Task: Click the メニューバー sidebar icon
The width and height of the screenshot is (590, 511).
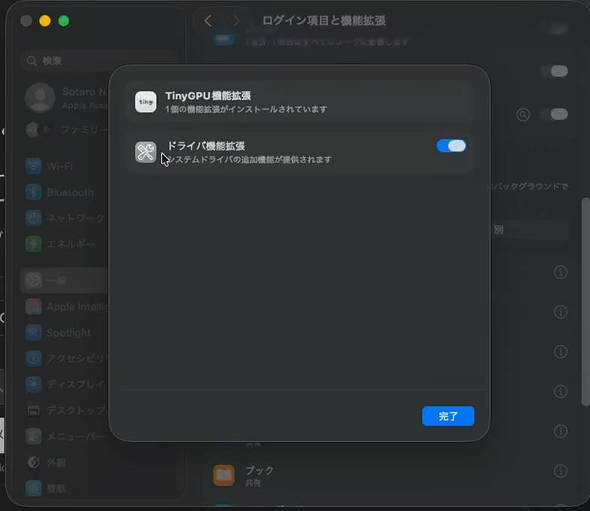Action: [x=33, y=436]
